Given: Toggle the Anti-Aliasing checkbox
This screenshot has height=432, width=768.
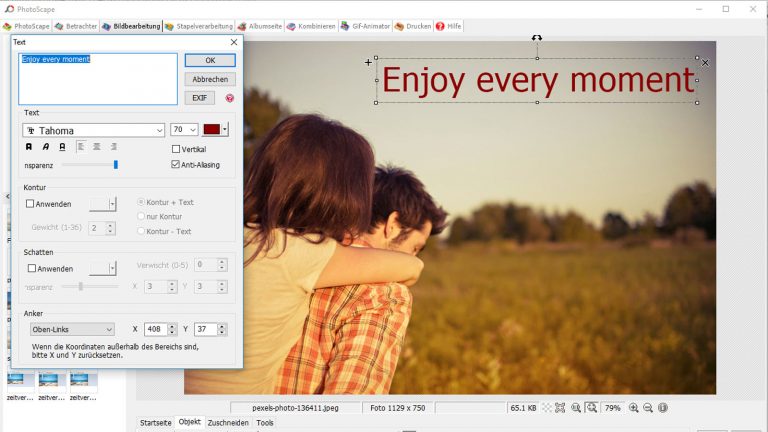Looking at the screenshot, I should [176, 164].
